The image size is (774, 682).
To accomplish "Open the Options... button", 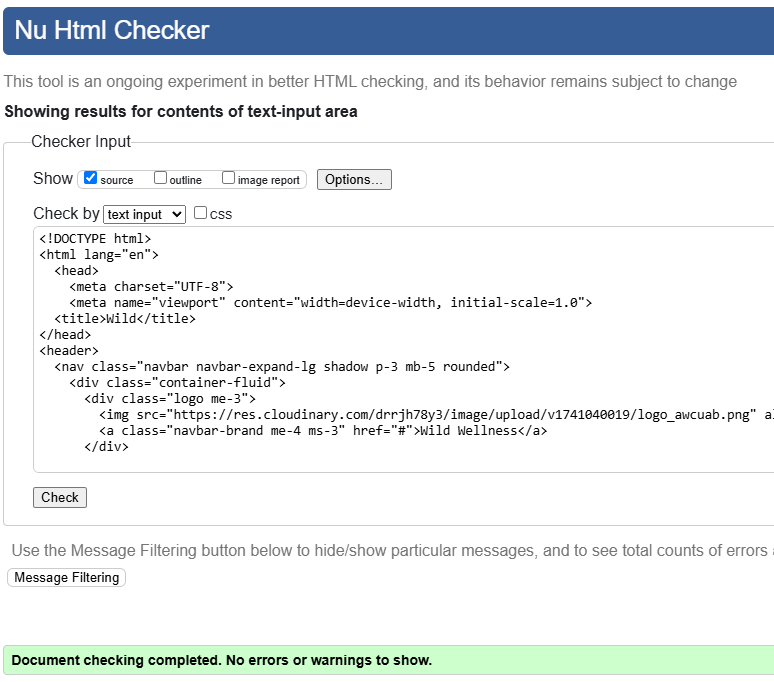I will [x=354, y=180].
